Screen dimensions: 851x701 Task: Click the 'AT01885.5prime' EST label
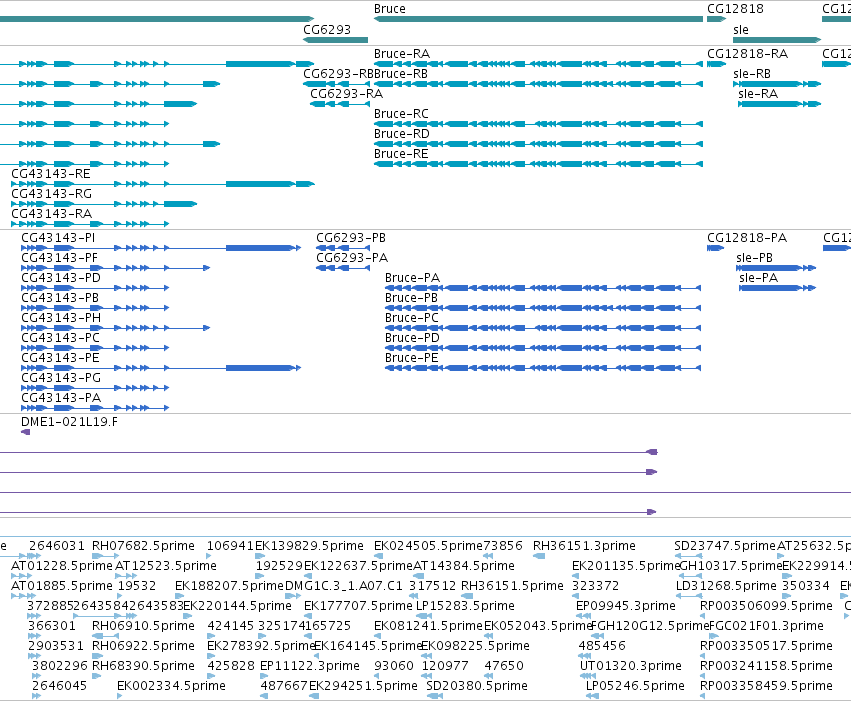click(x=61, y=585)
